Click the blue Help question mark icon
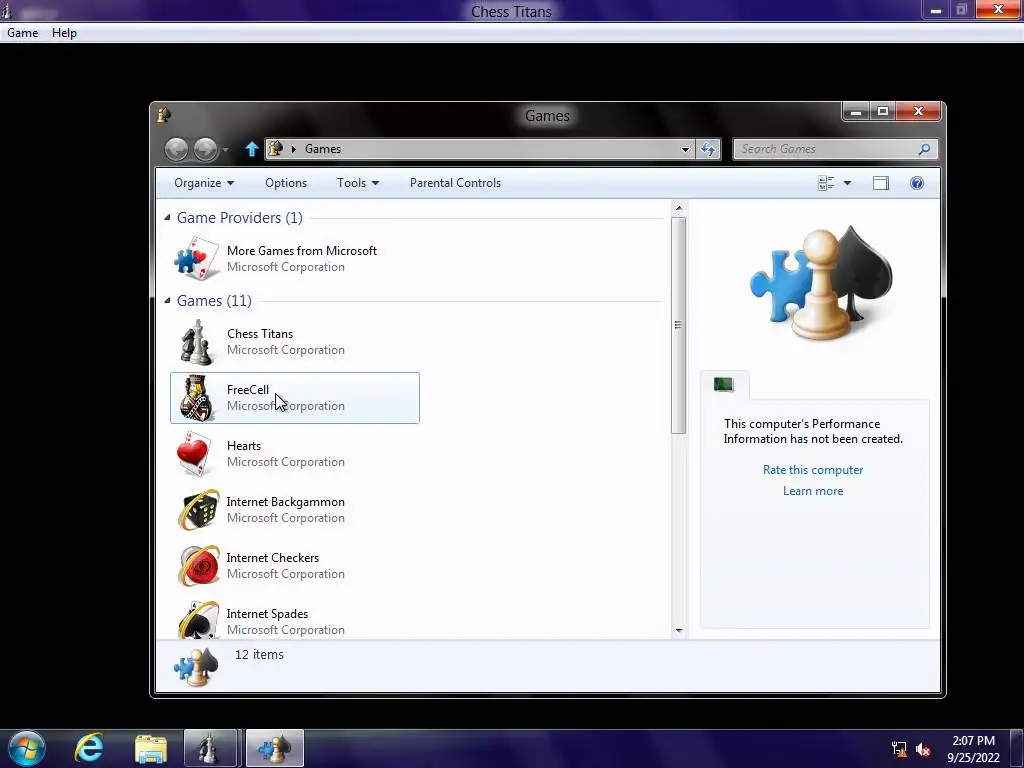1024x768 pixels. (x=917, y=184)
